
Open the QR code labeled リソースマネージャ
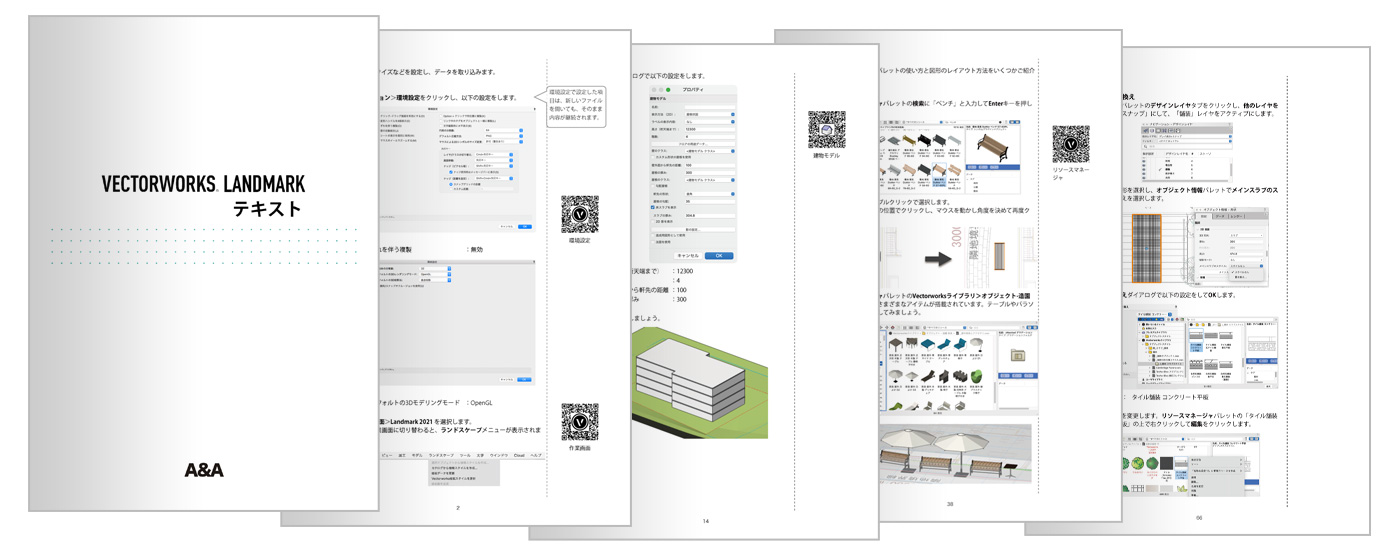point(1071,145)
